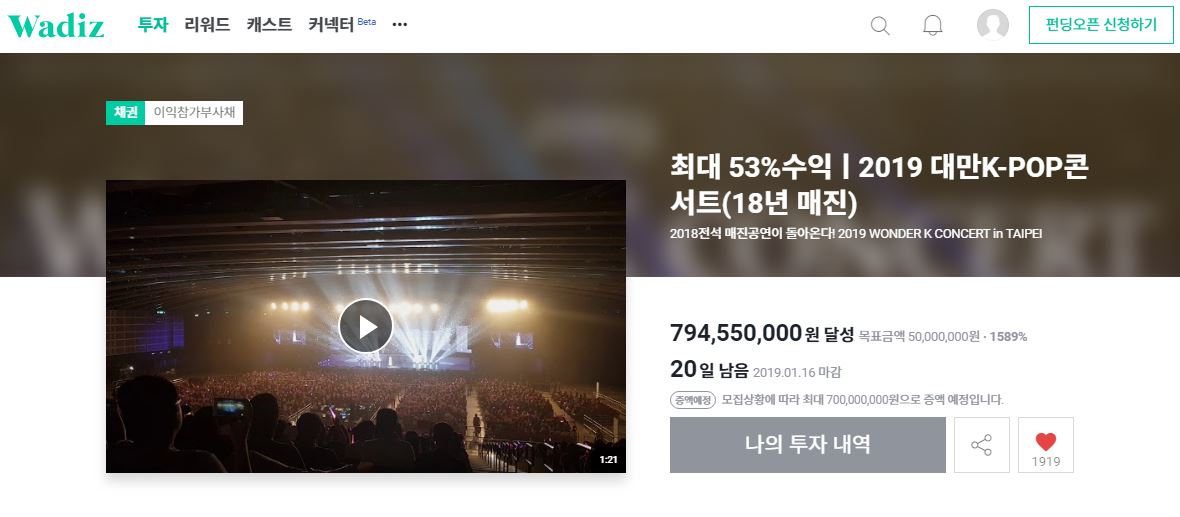The height and width of the screenshot is (517, 1180).
Task: Play the concert video
Action: pyautogui.click(x=366, y=326)
